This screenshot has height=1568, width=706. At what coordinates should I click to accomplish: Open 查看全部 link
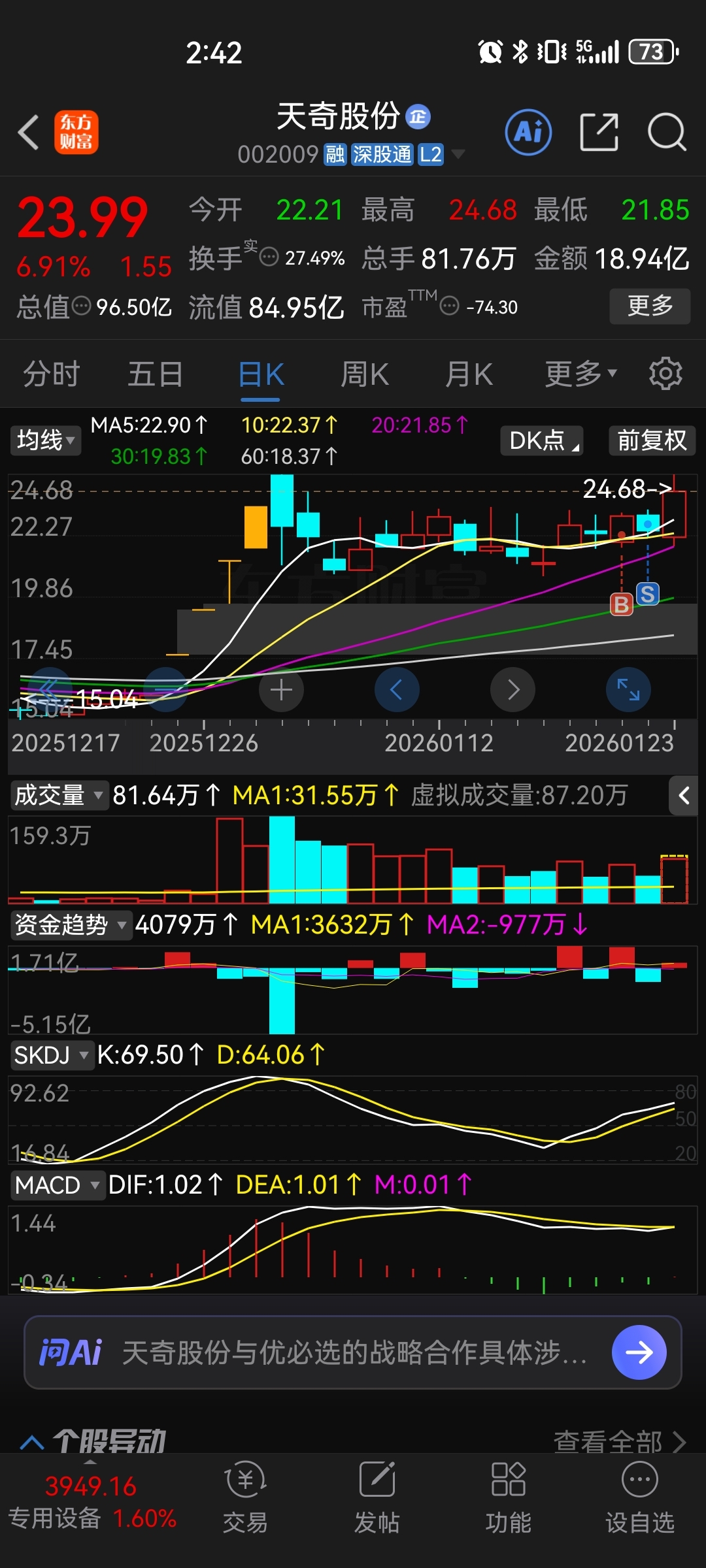pyautogui.click(x=620, y=1441)
